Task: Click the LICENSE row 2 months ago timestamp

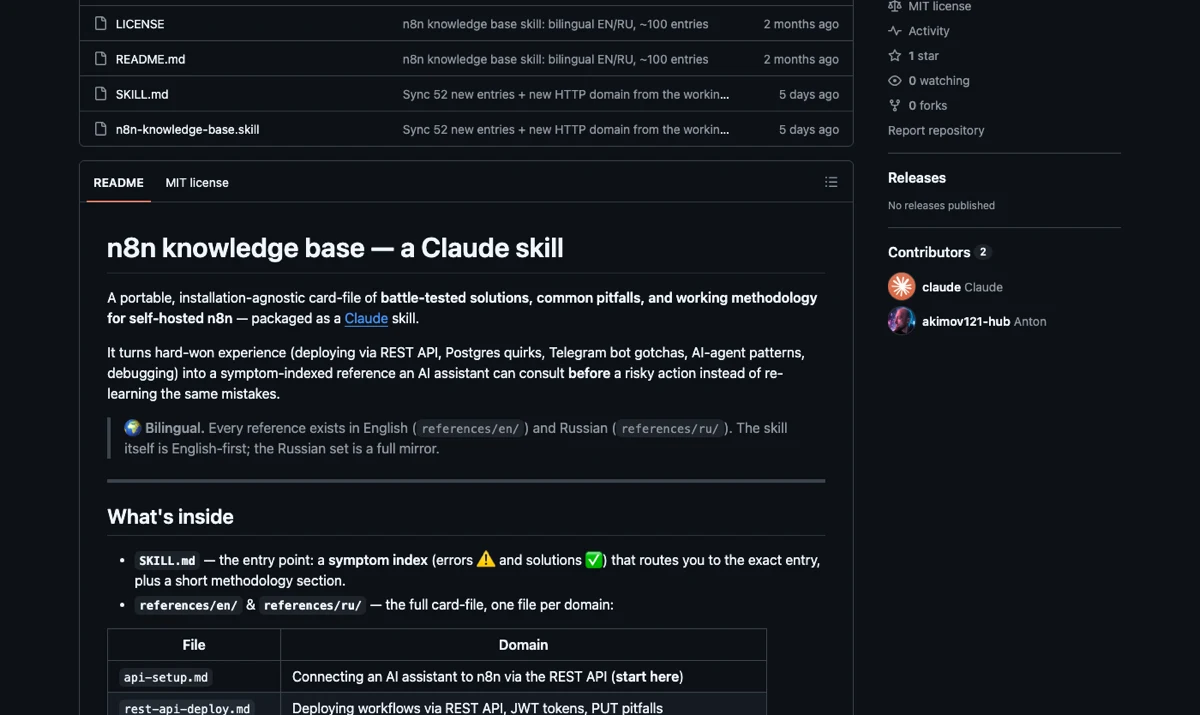Action: coord(801,24)
